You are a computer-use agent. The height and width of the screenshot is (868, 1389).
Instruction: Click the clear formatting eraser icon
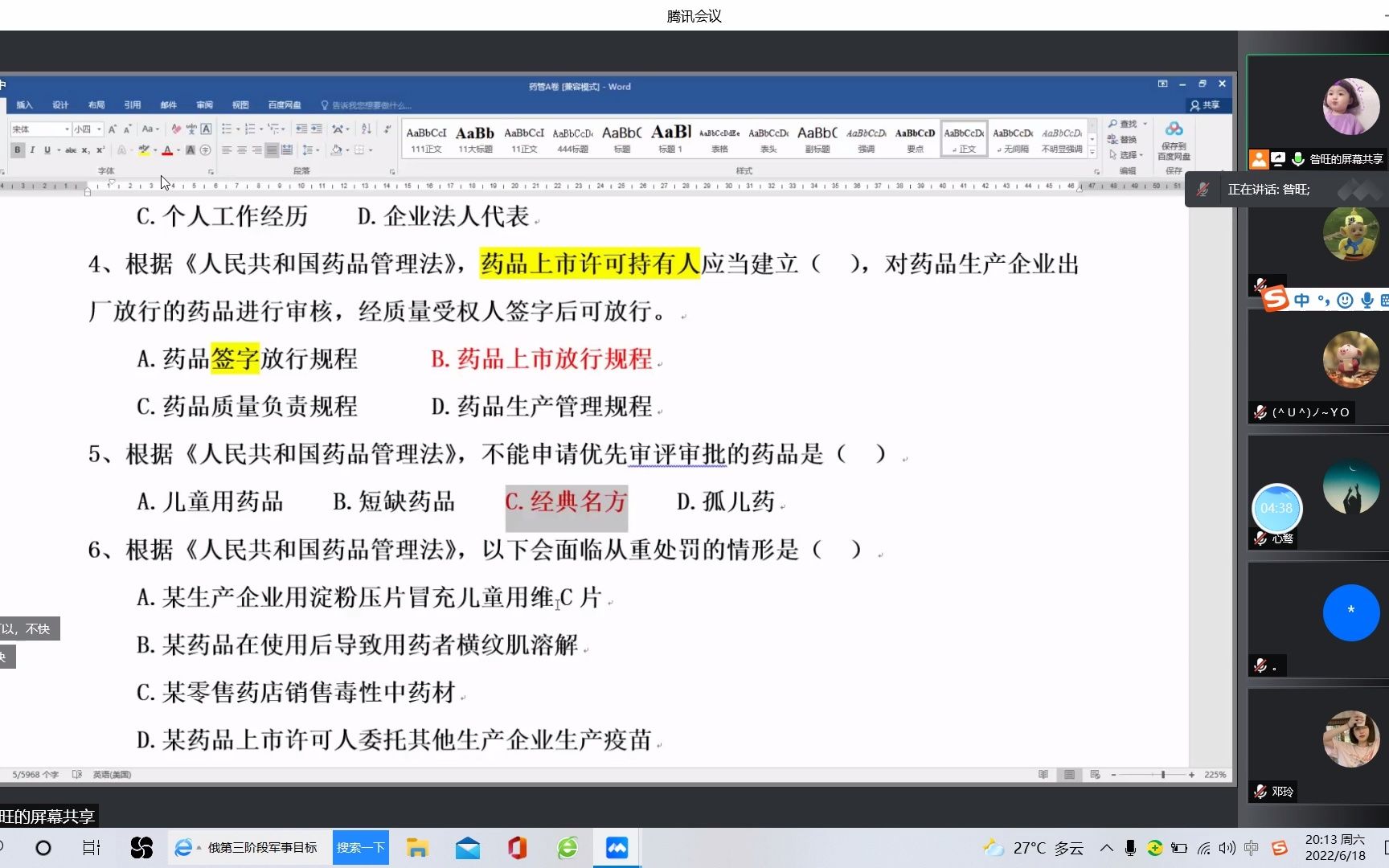(176, 129)
